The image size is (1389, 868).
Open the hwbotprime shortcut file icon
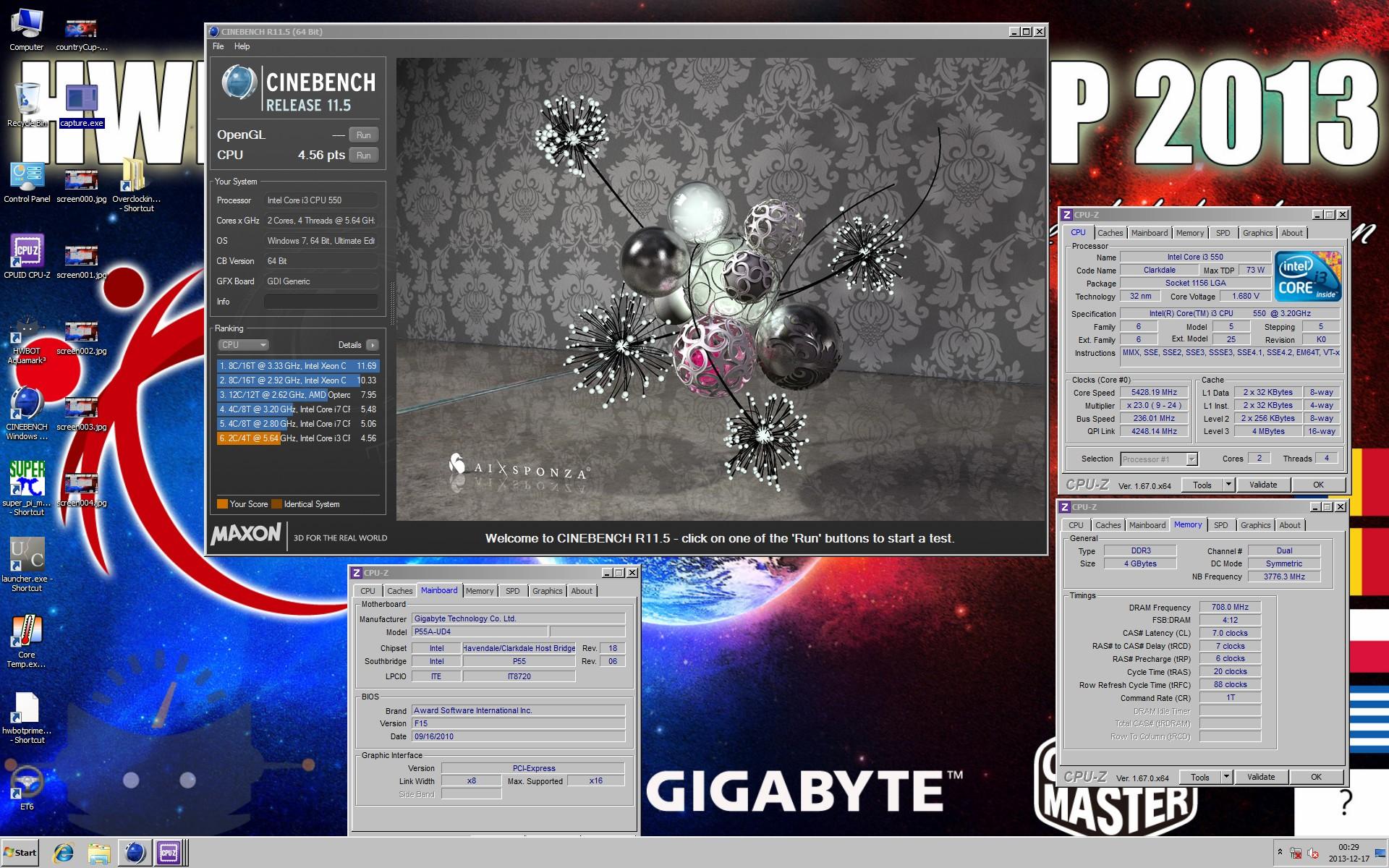click(27, 718)
